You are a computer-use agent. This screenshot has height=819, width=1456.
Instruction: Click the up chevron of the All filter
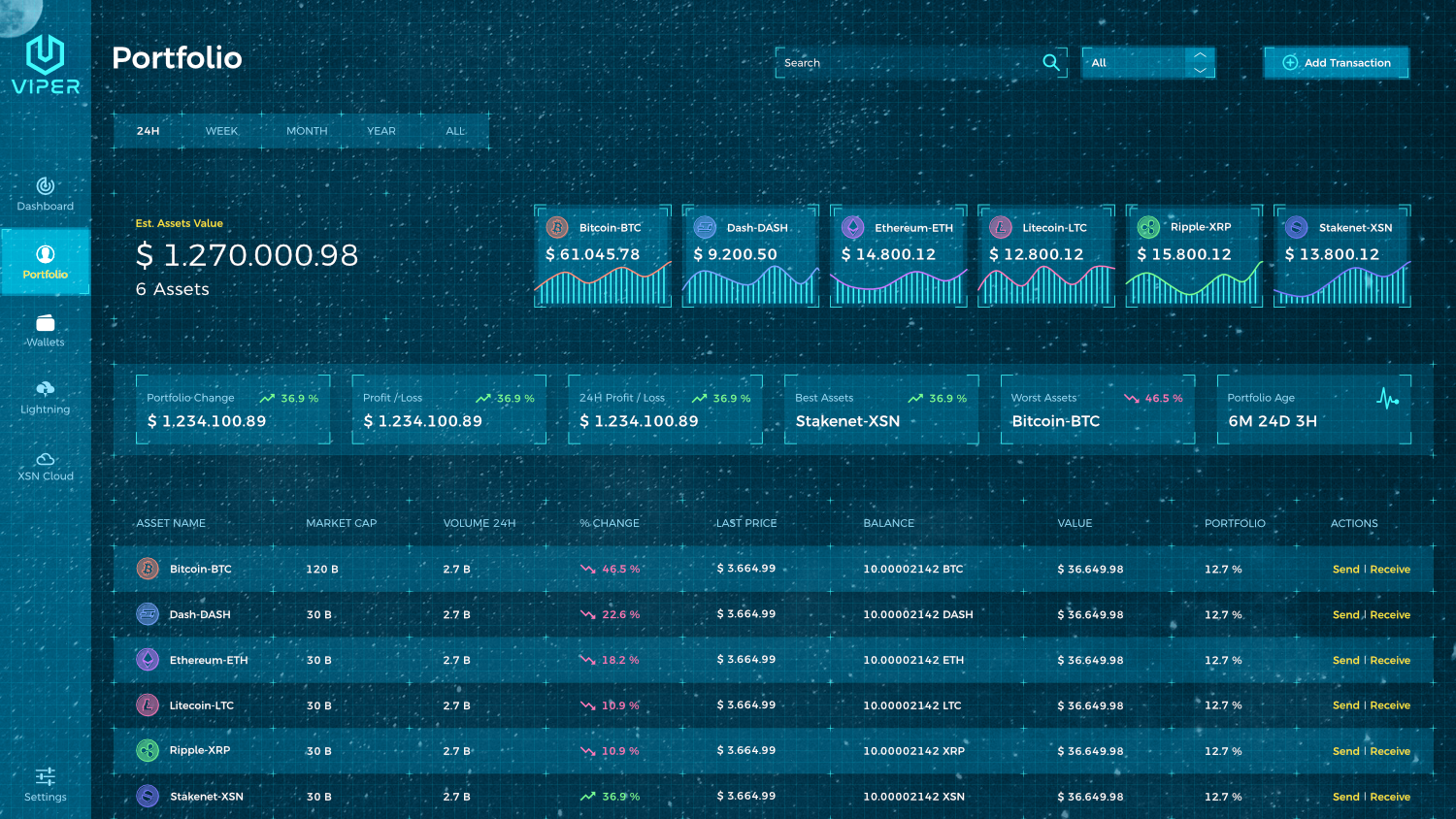click(1201, 55)
